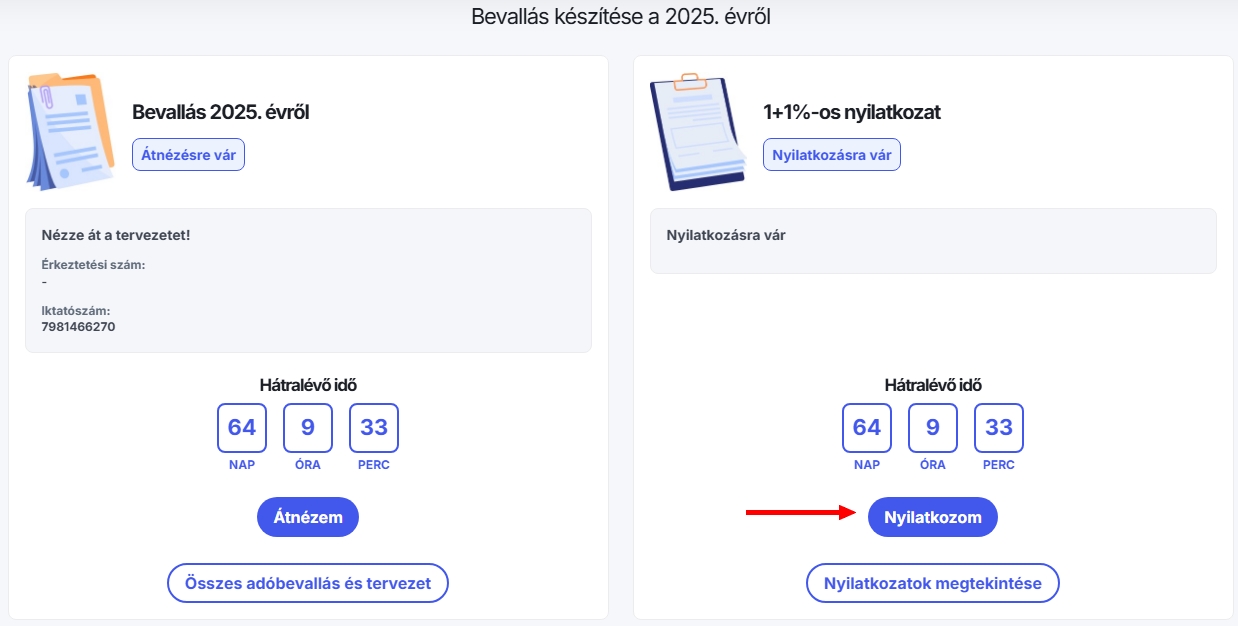The height and width of the screenshot is (626, 1238).
Task: Click the Nyilatkozásra vár status badge
Action: [x=832, y=155]
